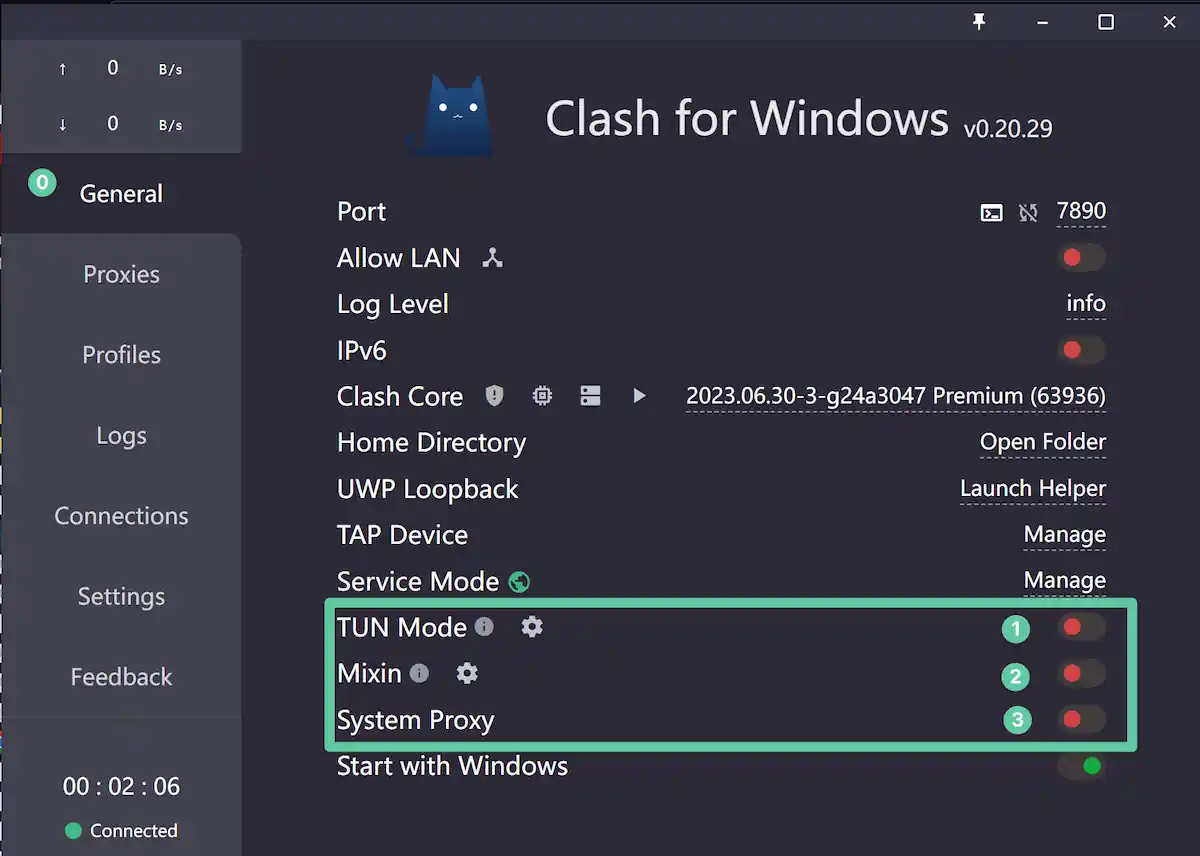Viewport: 1200px width, 856px height.
Task: Click the play arrow beside Clash Core
Action: (640, 396)
